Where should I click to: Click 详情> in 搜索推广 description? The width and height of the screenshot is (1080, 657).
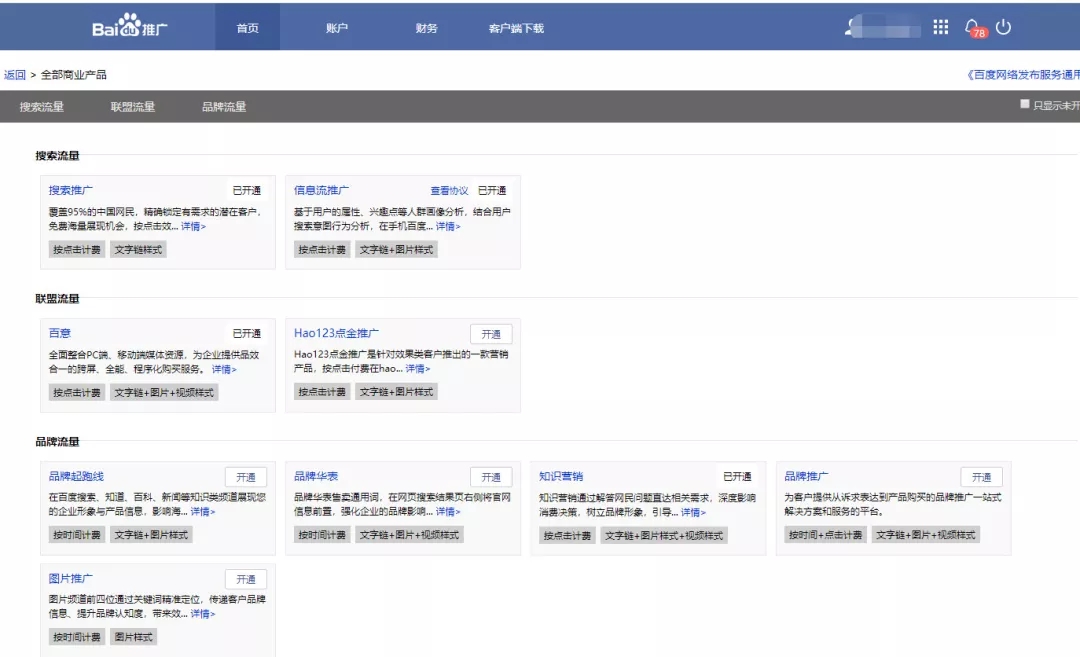coord(194,226)
